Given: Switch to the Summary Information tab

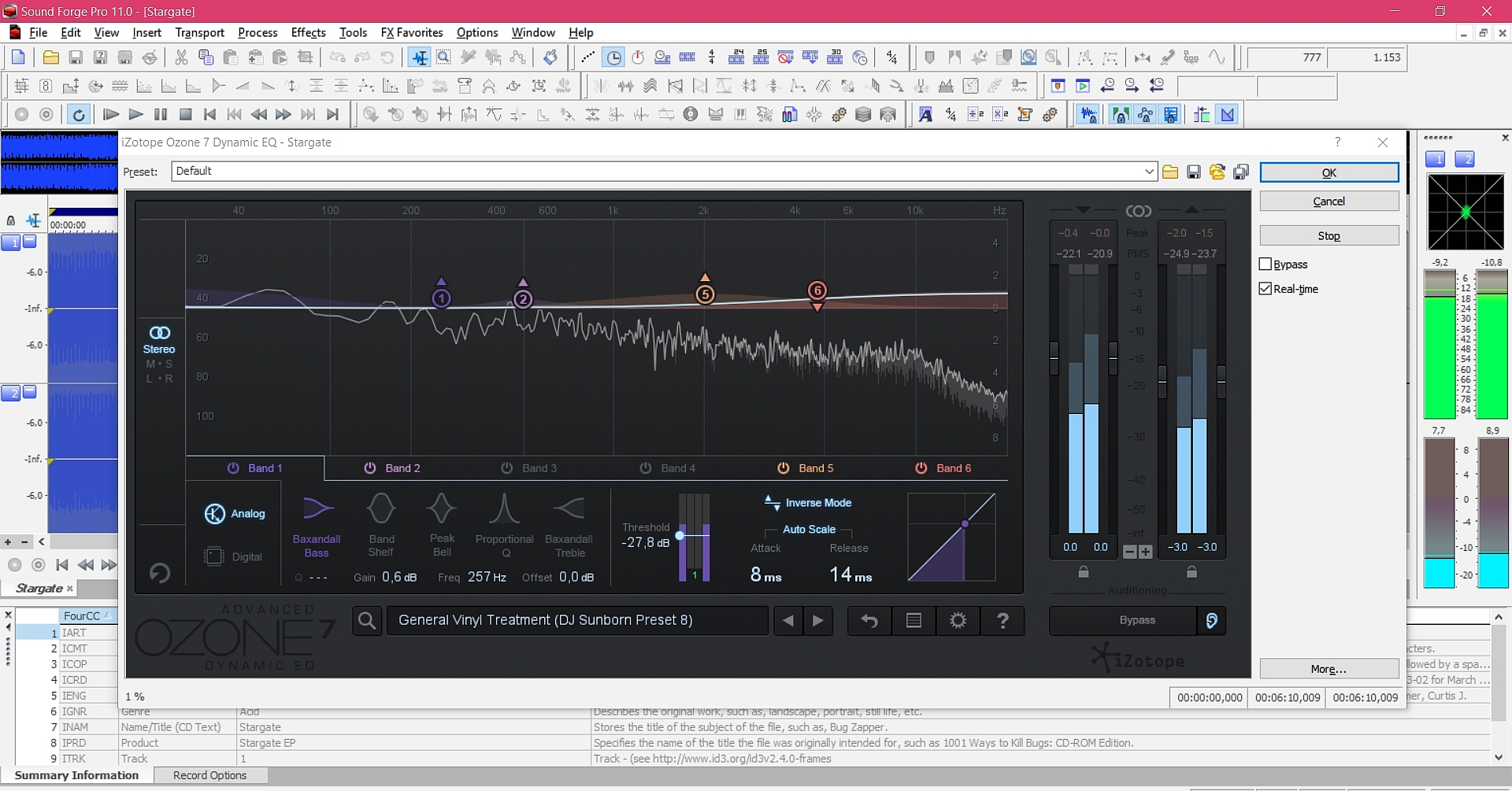Looking at the screenshot, I should (x=76, y=776).
